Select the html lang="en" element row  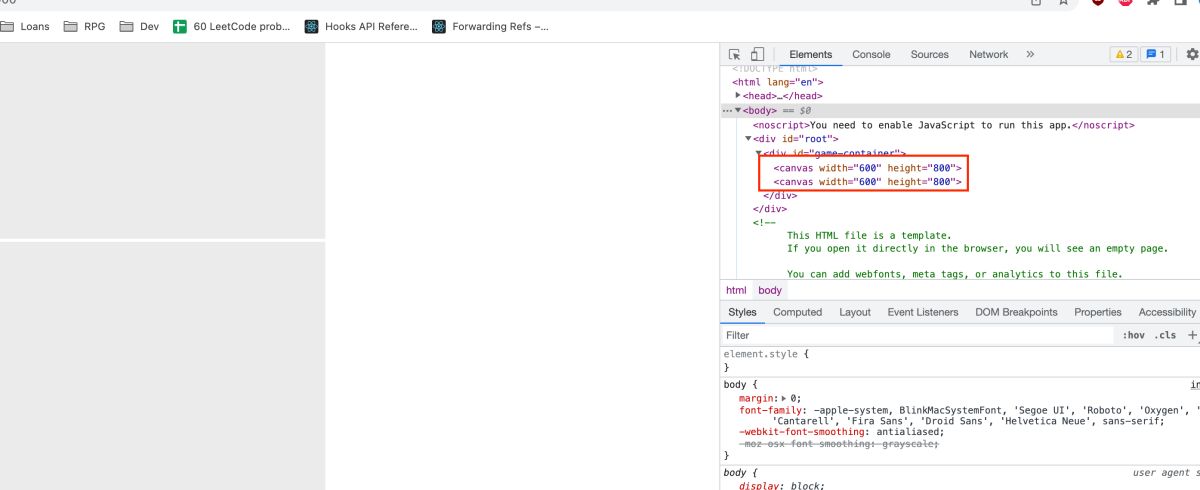click(x=778, y=82)
